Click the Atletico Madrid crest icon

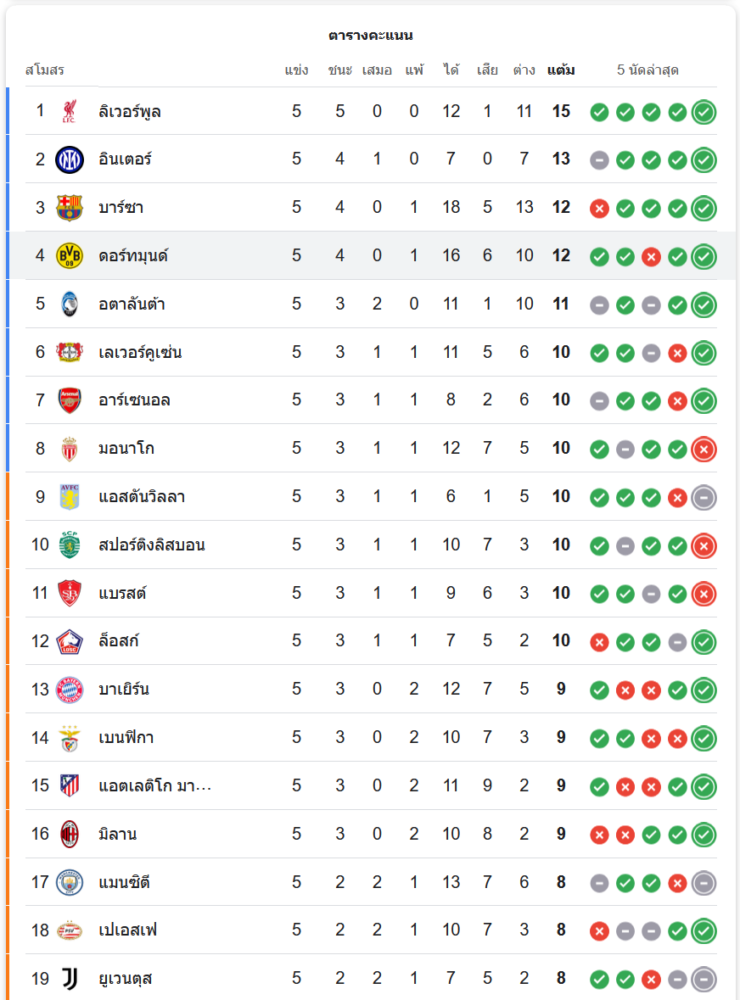click(x=69, y=786)
